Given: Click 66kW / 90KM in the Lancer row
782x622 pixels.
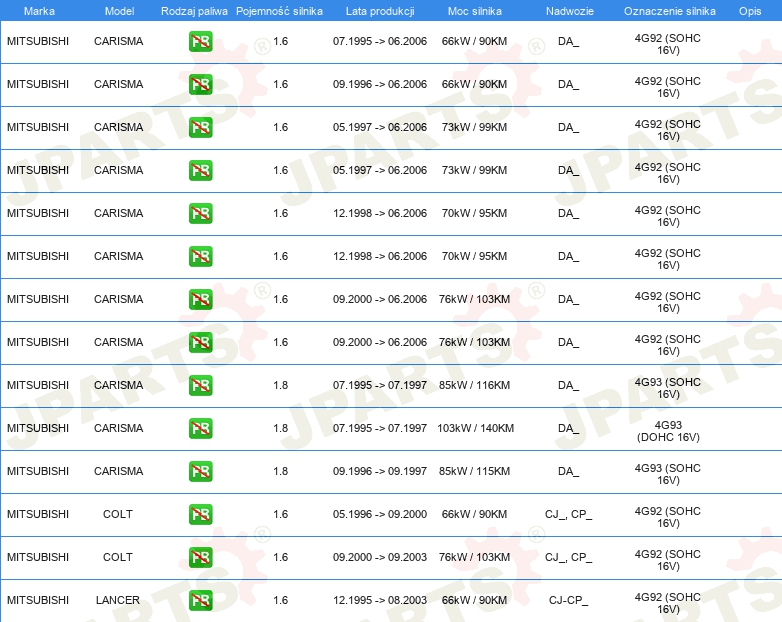Looking at the screenshot, I should point(474,600).
